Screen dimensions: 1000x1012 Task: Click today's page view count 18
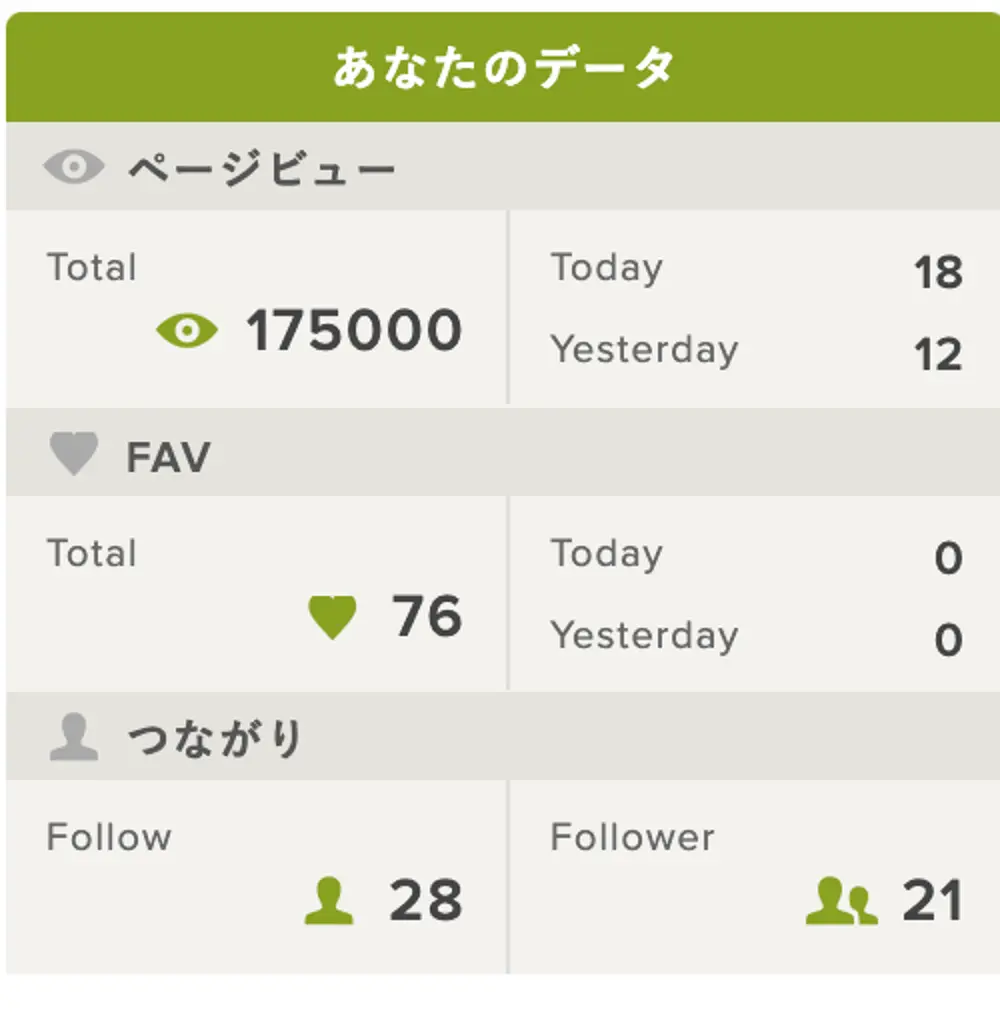(x=938, y=272)
